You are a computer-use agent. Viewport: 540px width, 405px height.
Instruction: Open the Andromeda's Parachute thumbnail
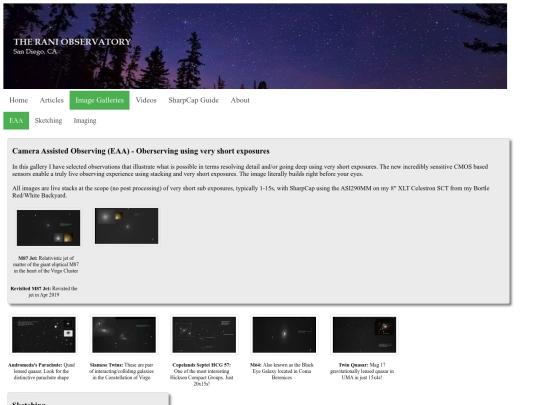pos(44,335)
